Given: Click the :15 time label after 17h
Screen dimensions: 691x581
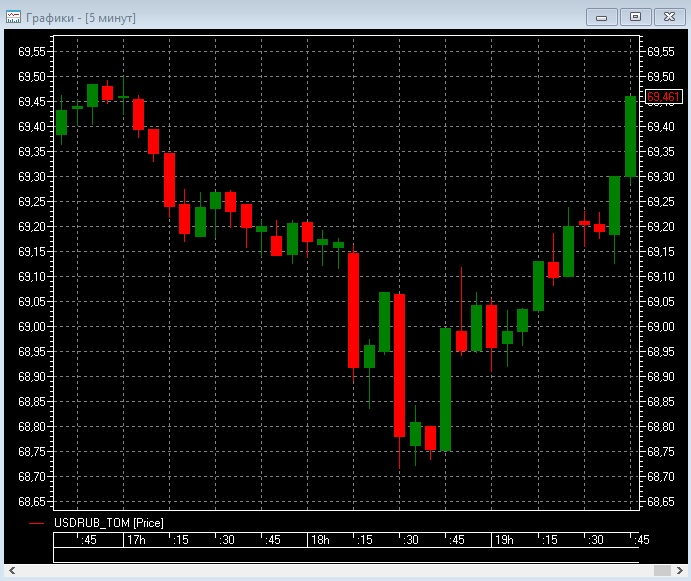Looking at the screenshot, I should point(181,540).
